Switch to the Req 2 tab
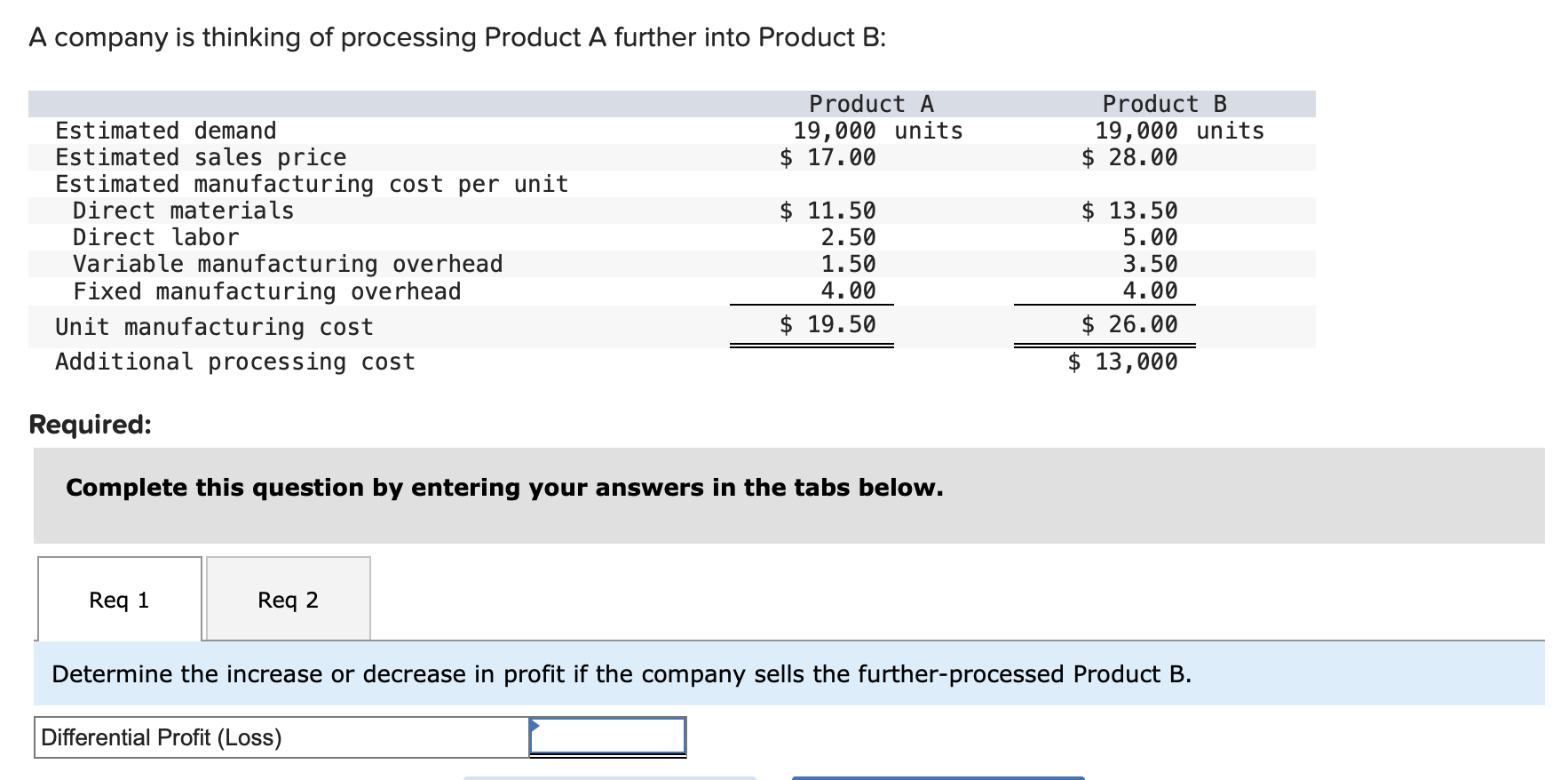 [289, 600]
